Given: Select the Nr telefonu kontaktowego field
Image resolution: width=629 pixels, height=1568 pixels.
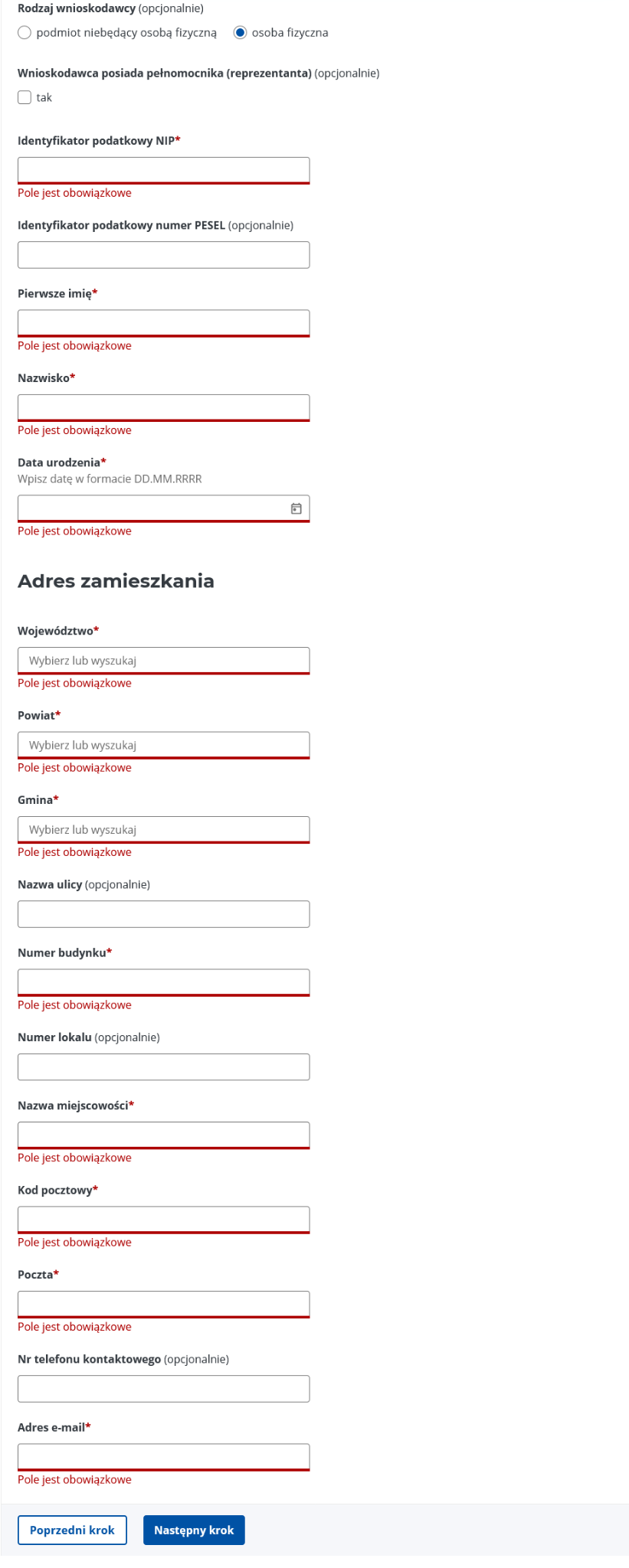Looking at the screenshot, I should [164, 1389].
